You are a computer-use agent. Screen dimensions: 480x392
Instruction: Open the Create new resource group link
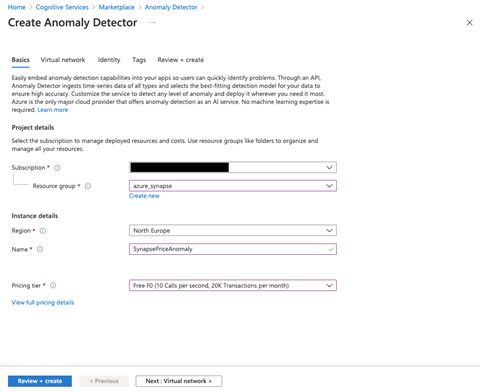tap(144, 196)
